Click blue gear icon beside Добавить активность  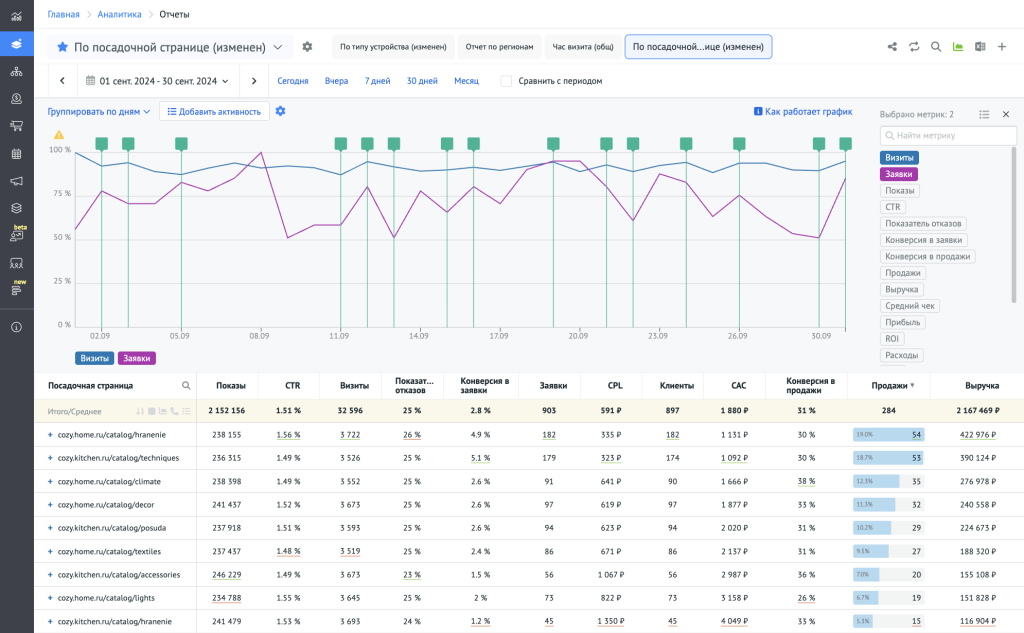[x=281, y=111]
